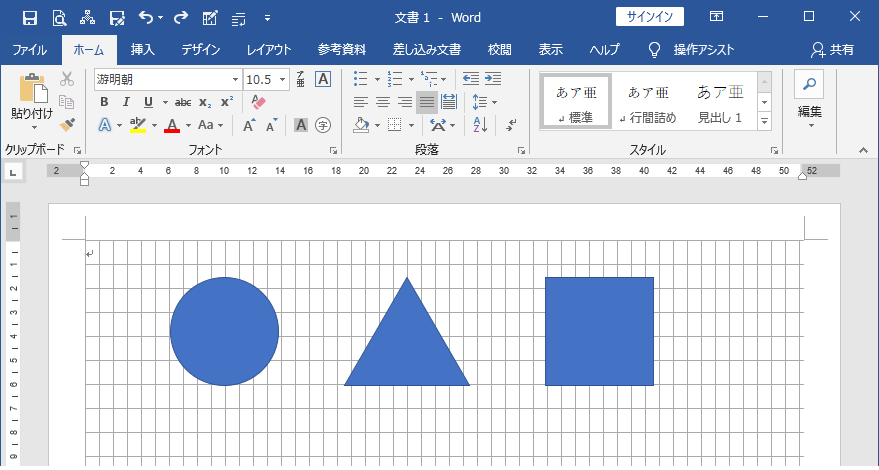Click the Increase Indent icon

point(493,79)
